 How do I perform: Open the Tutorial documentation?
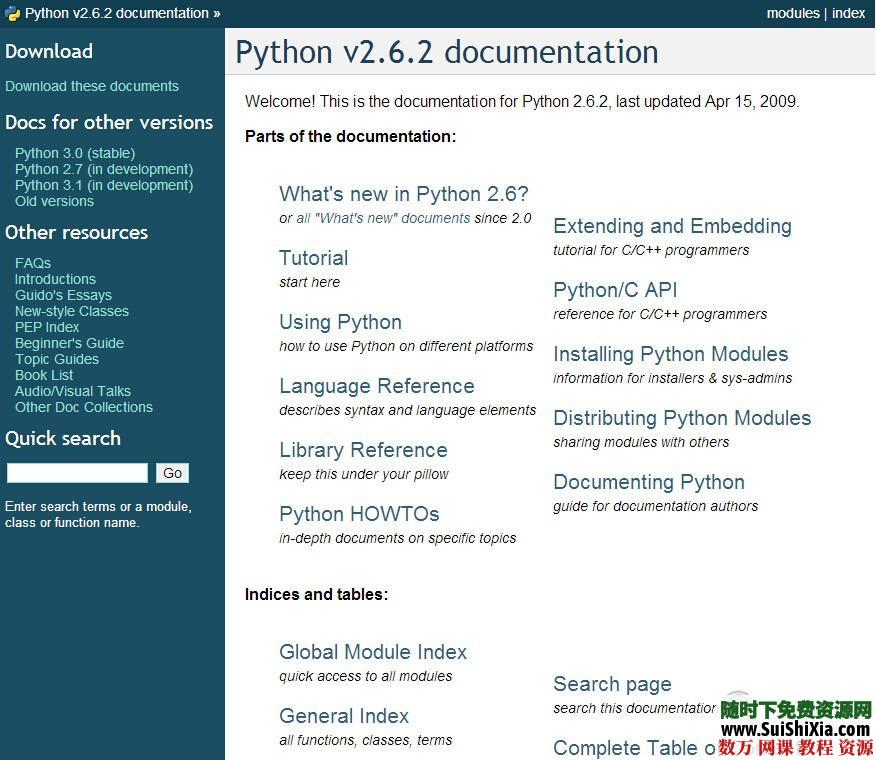[313, 258]
